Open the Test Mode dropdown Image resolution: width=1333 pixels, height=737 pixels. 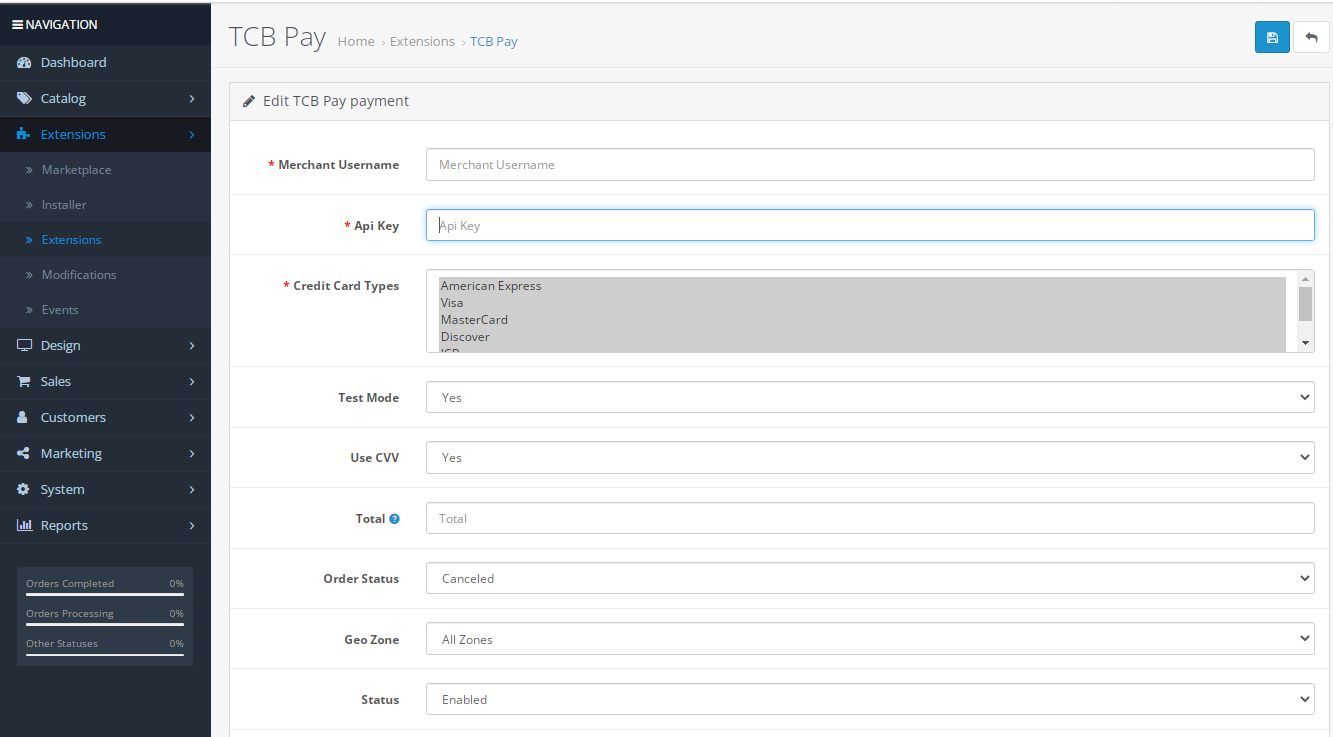click(x=870, y=397)
